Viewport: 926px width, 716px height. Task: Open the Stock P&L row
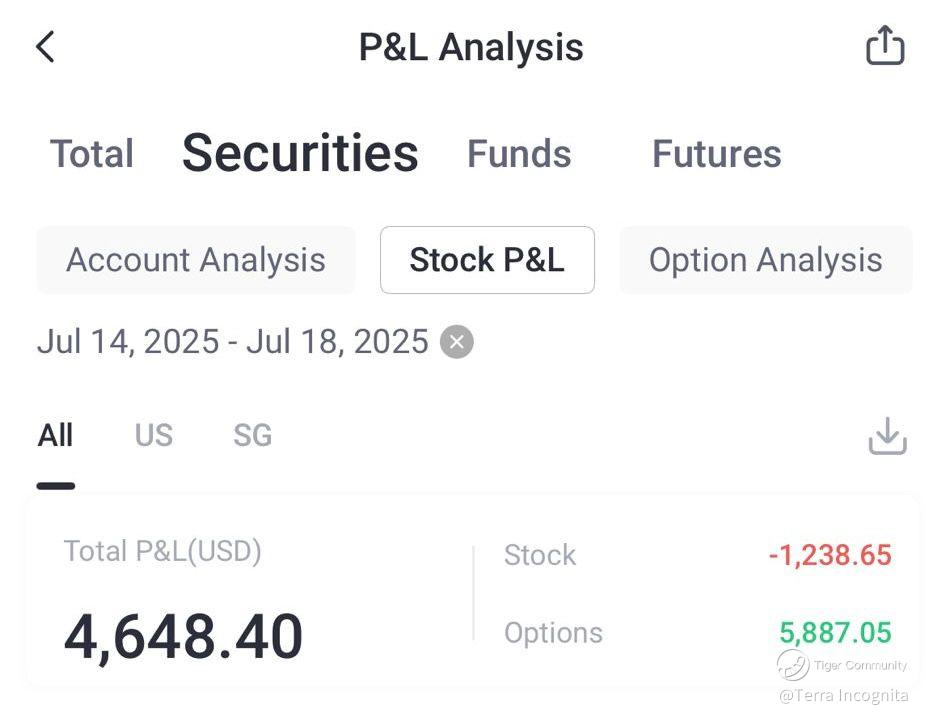click(697, 555)
